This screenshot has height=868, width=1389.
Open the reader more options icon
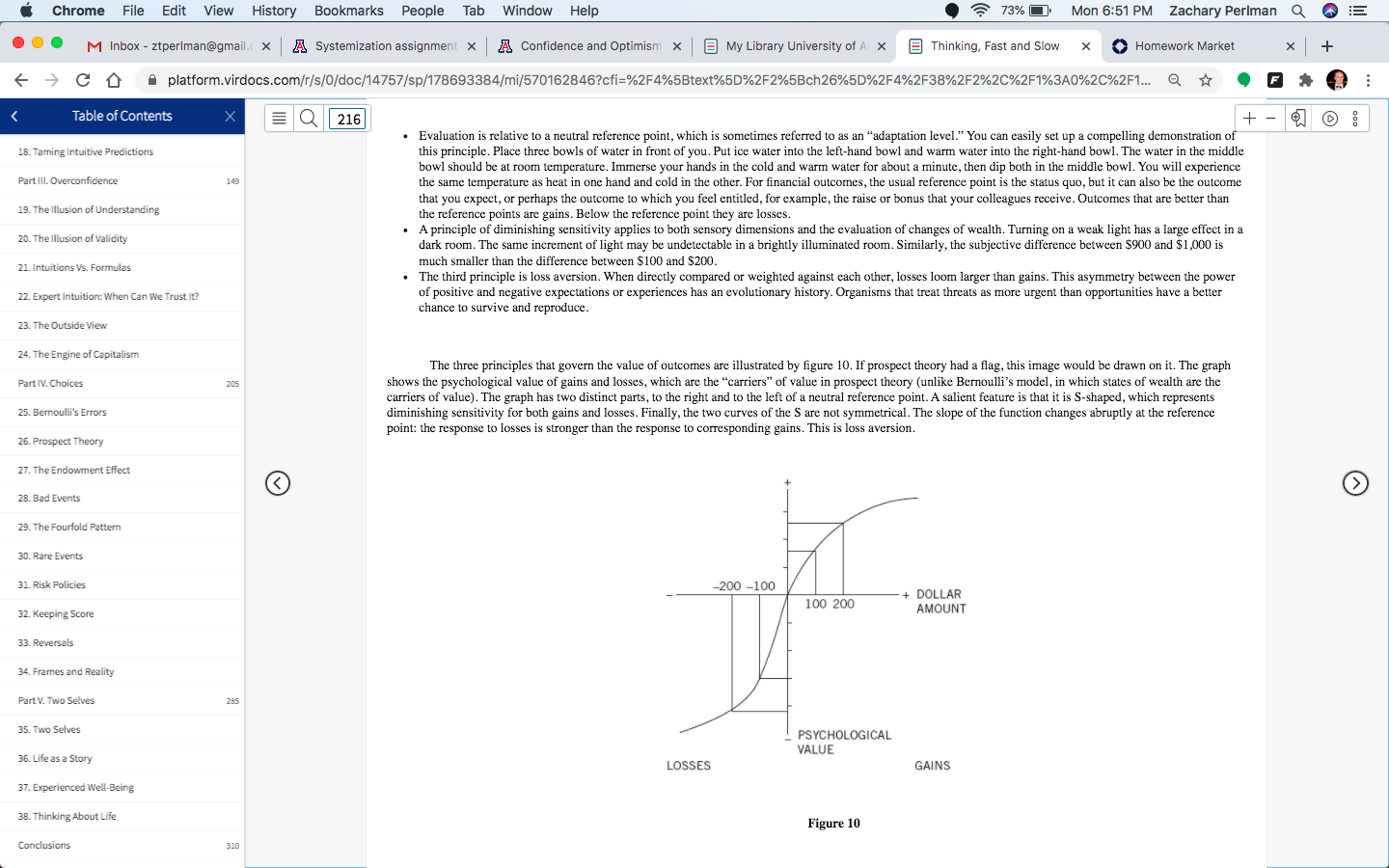[1355, 119]
